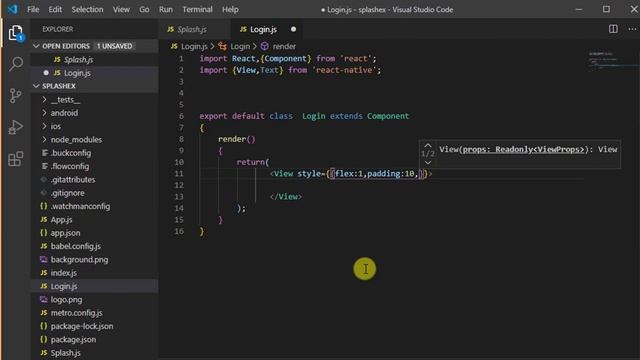Screen dimensions: 640x360
Task: Open the Help menu
Action: click(230, 9)
